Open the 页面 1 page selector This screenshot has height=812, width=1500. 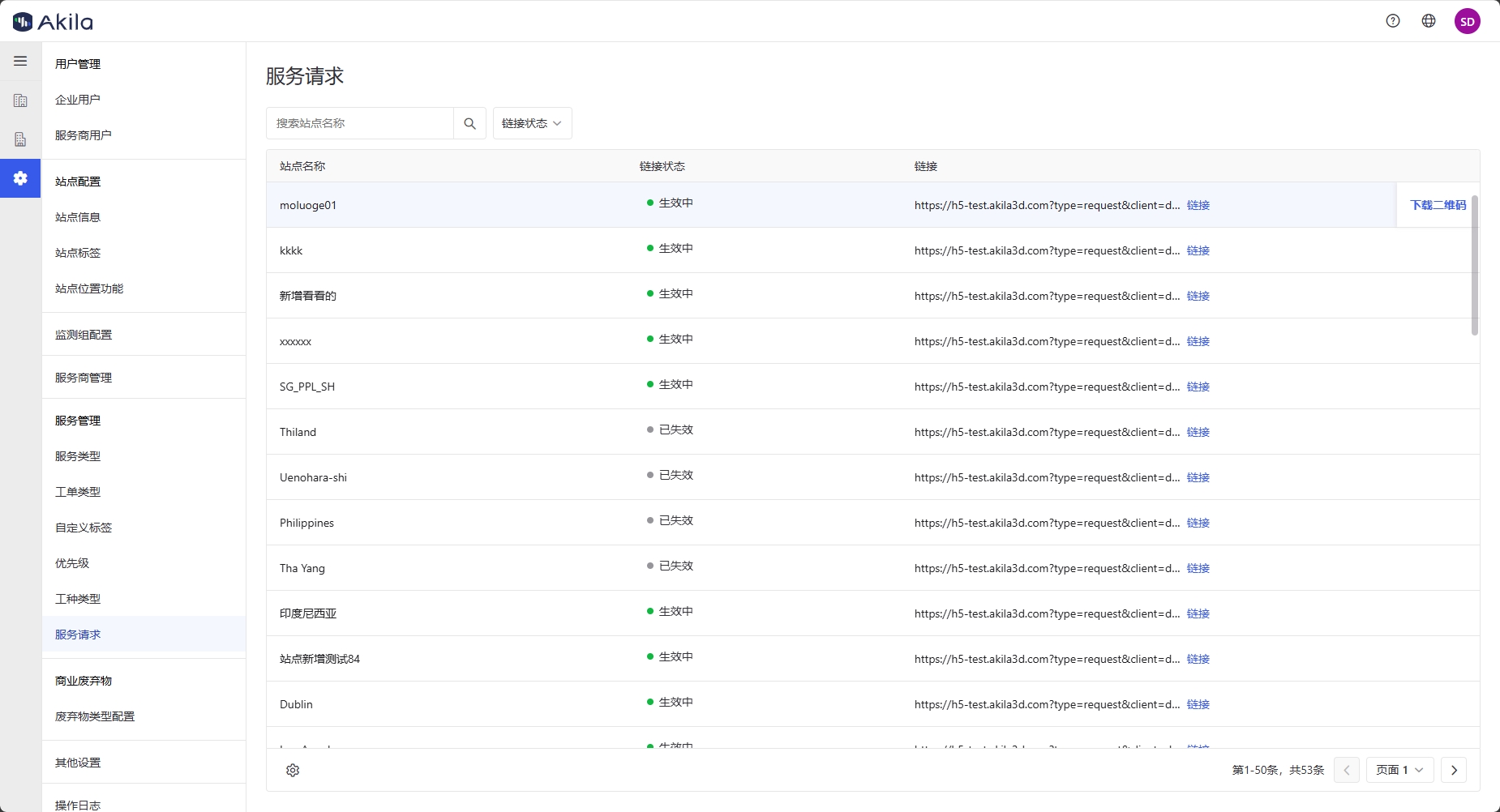point(1400,770)
